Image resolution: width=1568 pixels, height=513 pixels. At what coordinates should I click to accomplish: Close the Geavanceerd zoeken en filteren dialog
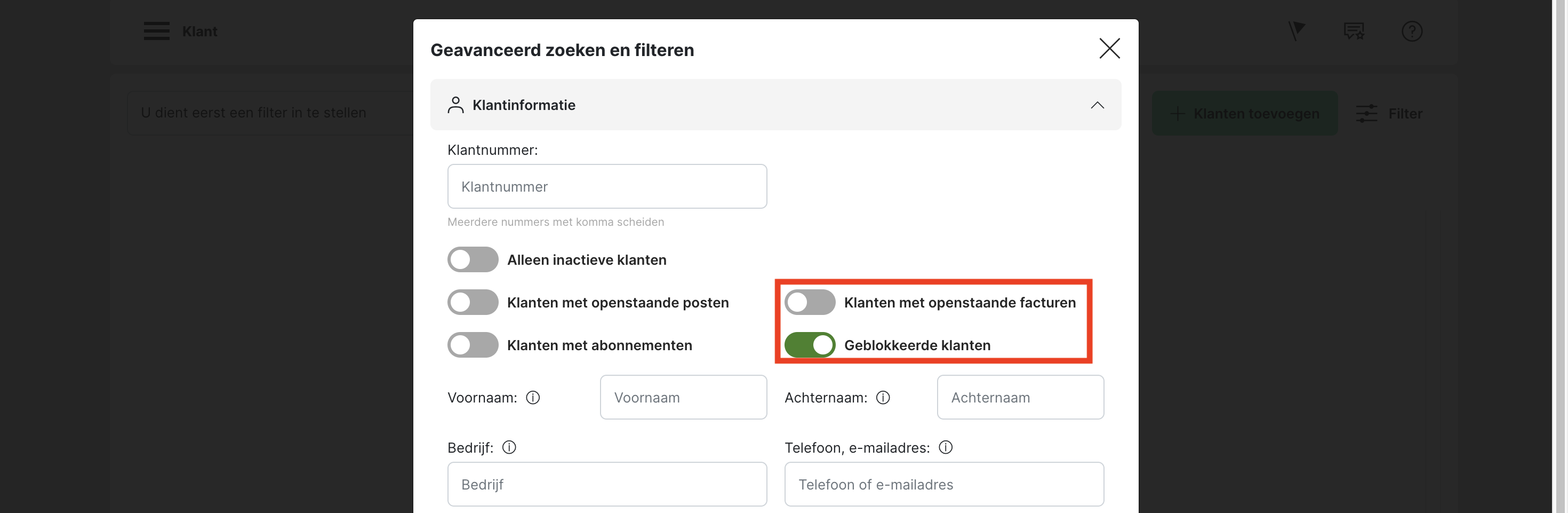[x=1109, y=49]
